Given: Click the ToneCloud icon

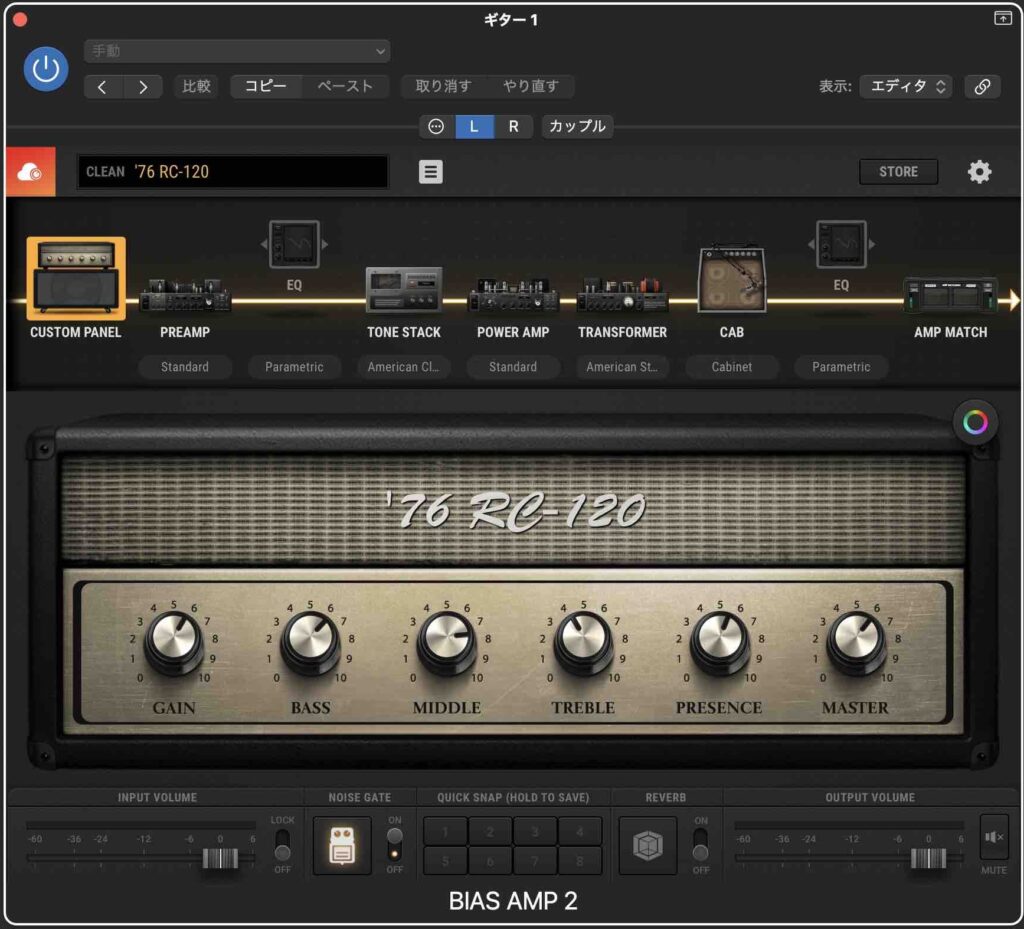Looking at the screenshot, I should tap(30, 172).
